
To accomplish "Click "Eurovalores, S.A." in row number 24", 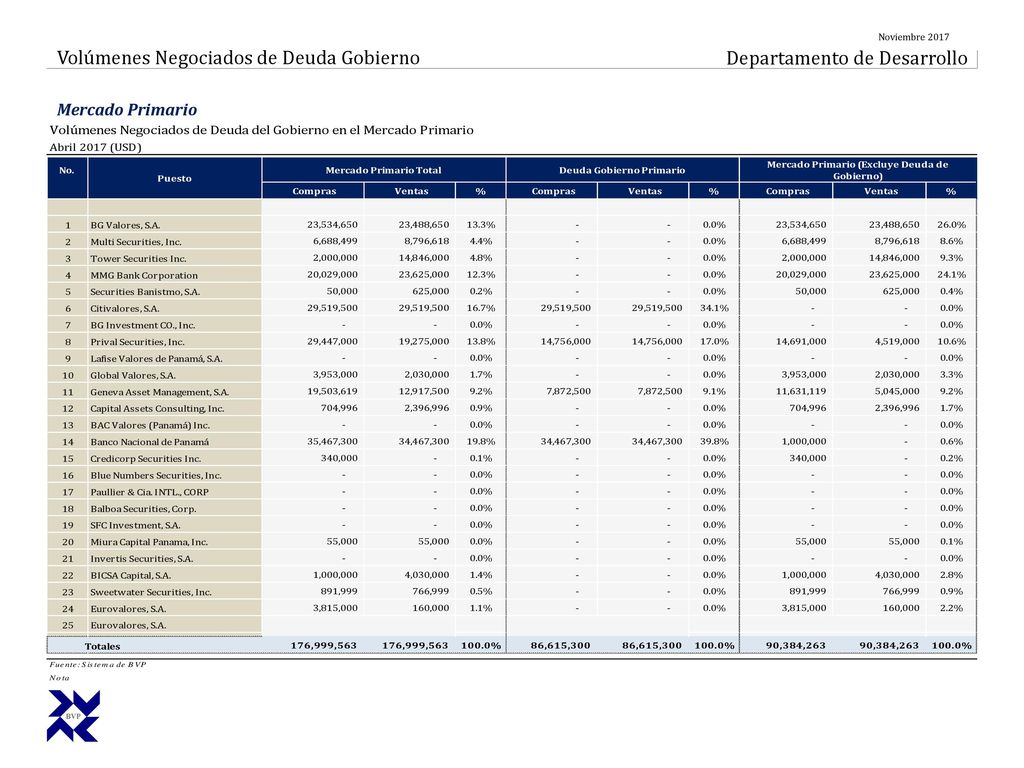I will click(x=128, y=609).
